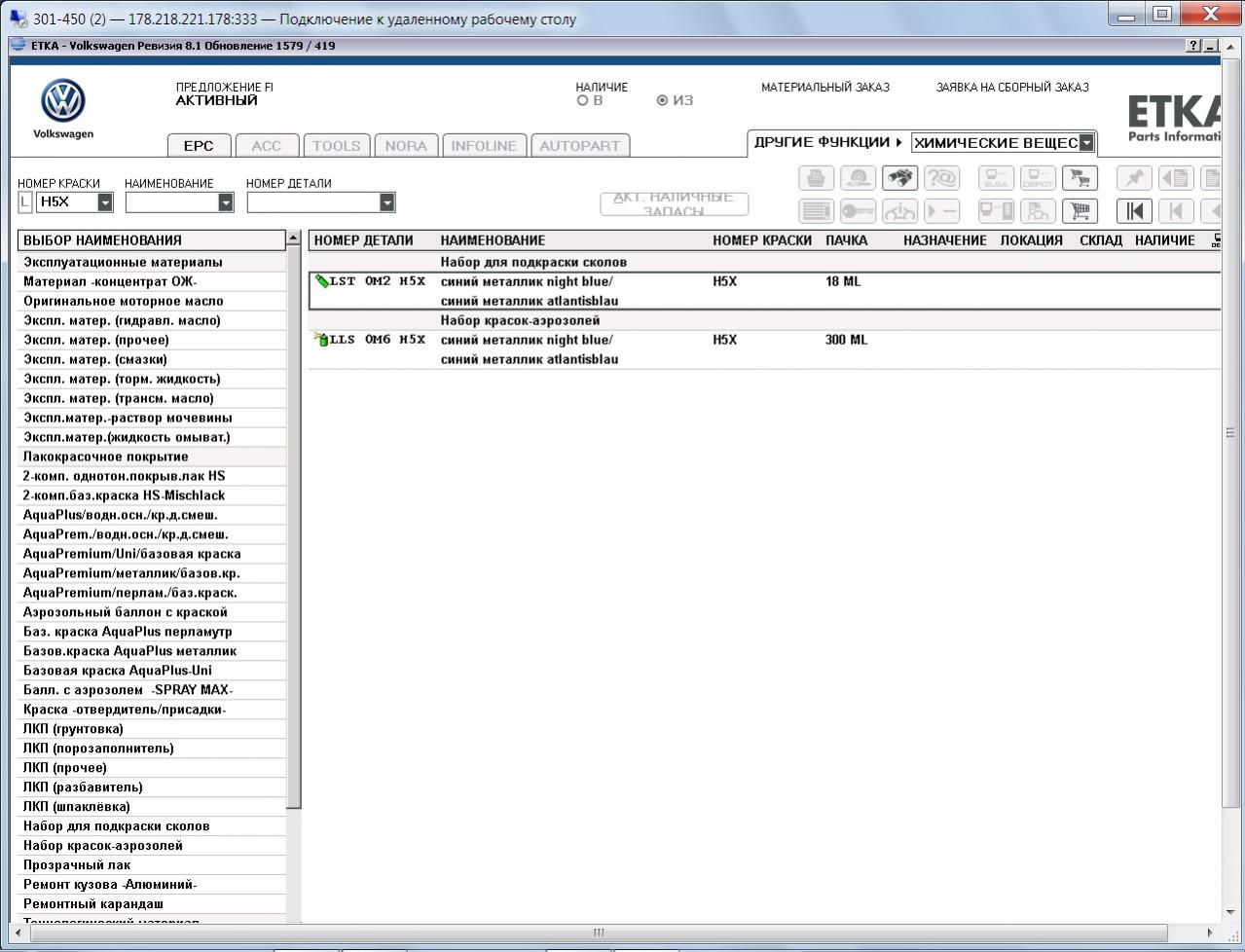Expand the ХИМИЧЕСКИЕ ВЕЩЕСТВА dropdown
1245x952 pixels.
[1086, 143]
